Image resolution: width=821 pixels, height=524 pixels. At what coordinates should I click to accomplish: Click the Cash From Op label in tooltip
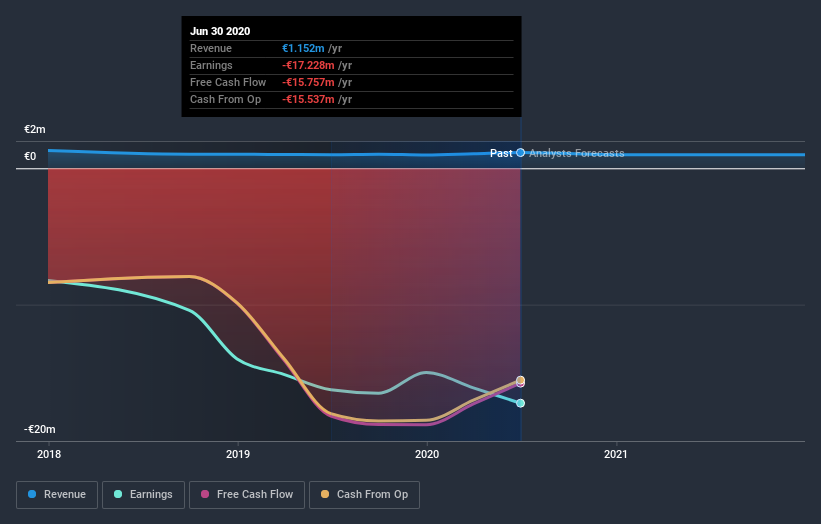[225, 99]
